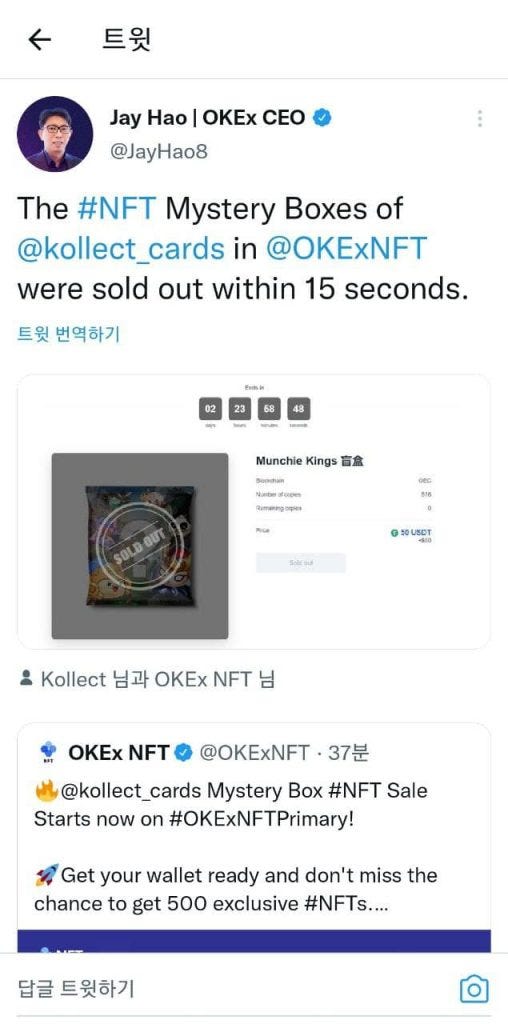
Task: Tap verified badge next to OKEx NFT
Action: coord(184,753)
